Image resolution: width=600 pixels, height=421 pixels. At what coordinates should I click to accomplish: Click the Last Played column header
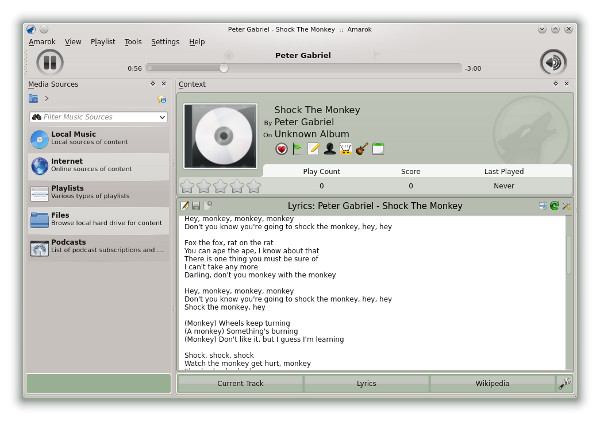click(x=504, y=171)
